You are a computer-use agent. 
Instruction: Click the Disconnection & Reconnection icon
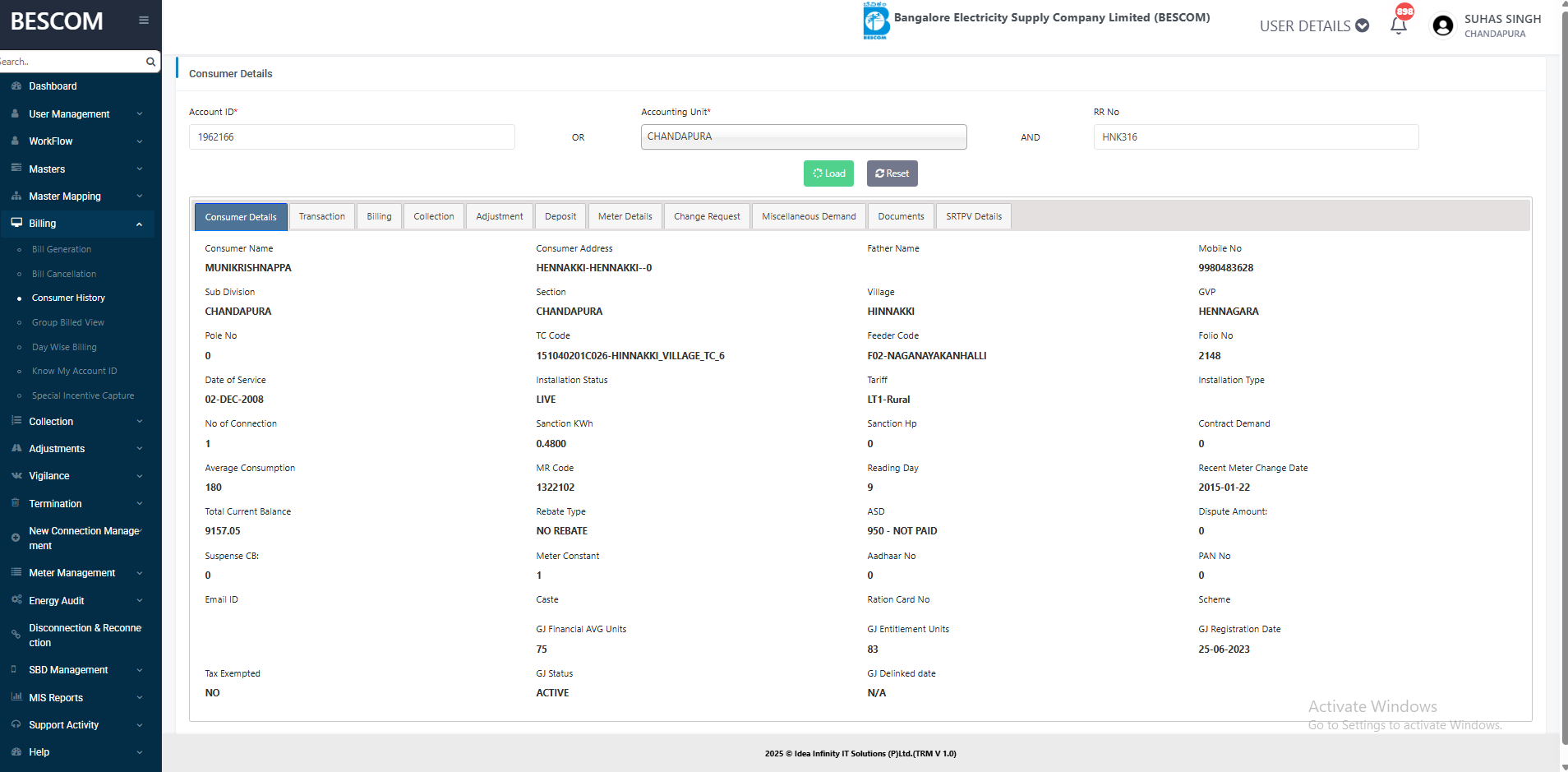tap(16, 635)
